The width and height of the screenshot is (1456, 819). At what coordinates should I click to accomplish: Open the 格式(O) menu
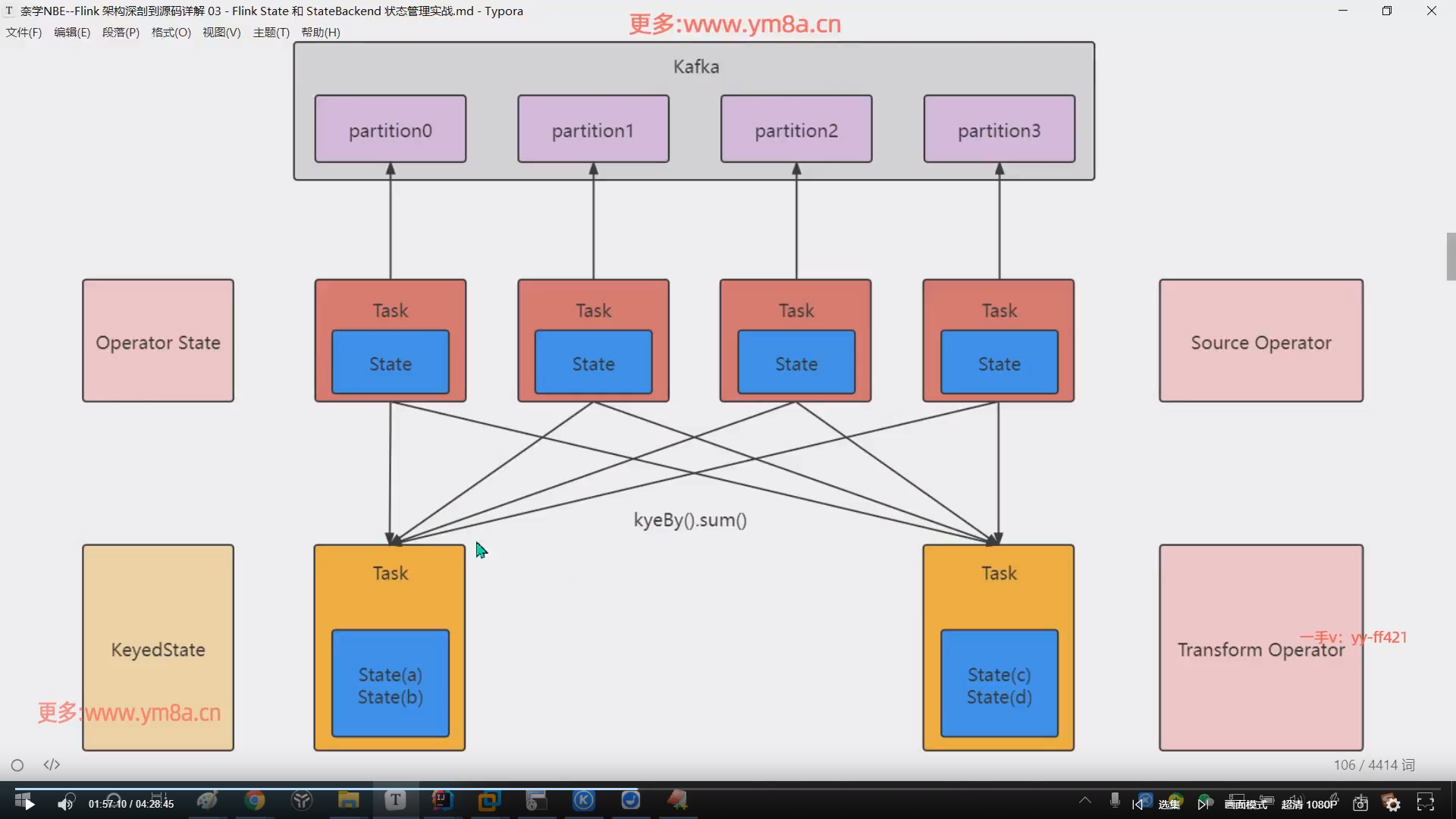pyautogui.click(x=171, y=33)
